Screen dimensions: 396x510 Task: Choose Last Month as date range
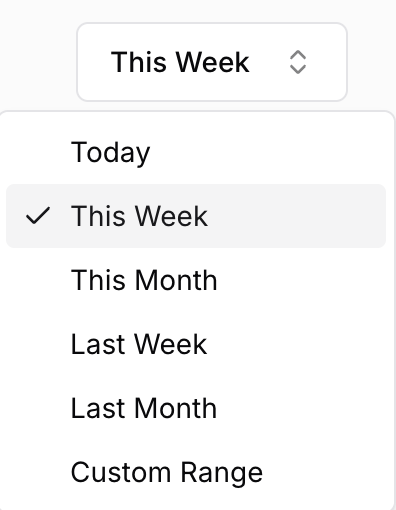pos(196,408)
